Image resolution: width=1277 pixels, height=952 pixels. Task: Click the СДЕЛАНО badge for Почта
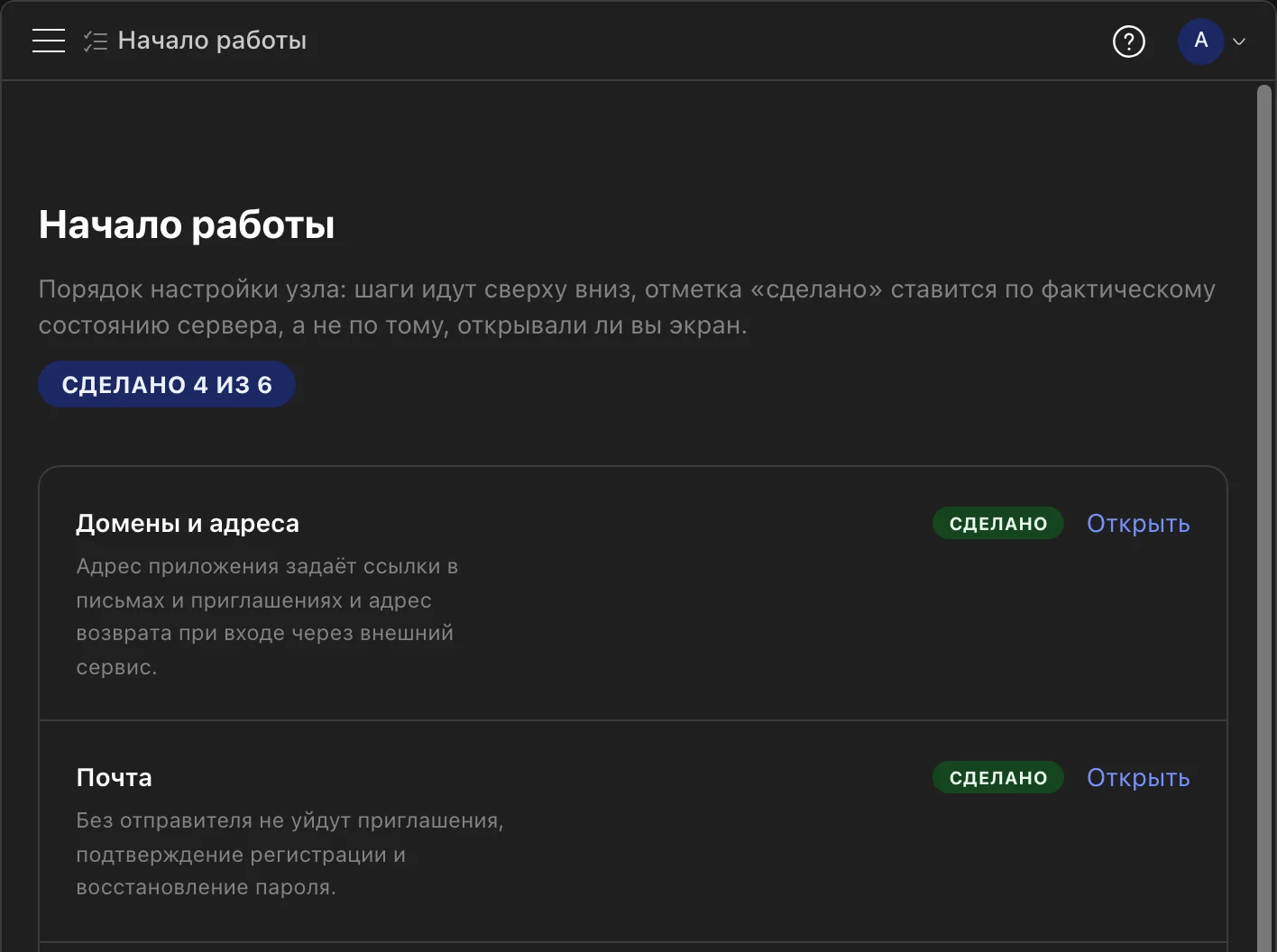[998, 778]
